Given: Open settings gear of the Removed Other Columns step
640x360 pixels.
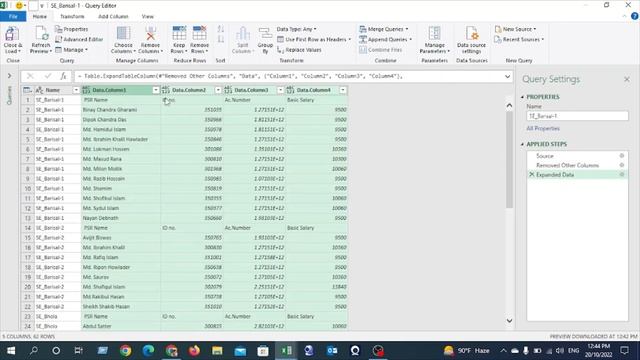Looking at the screenshot, I should click(x=622, y=165).
